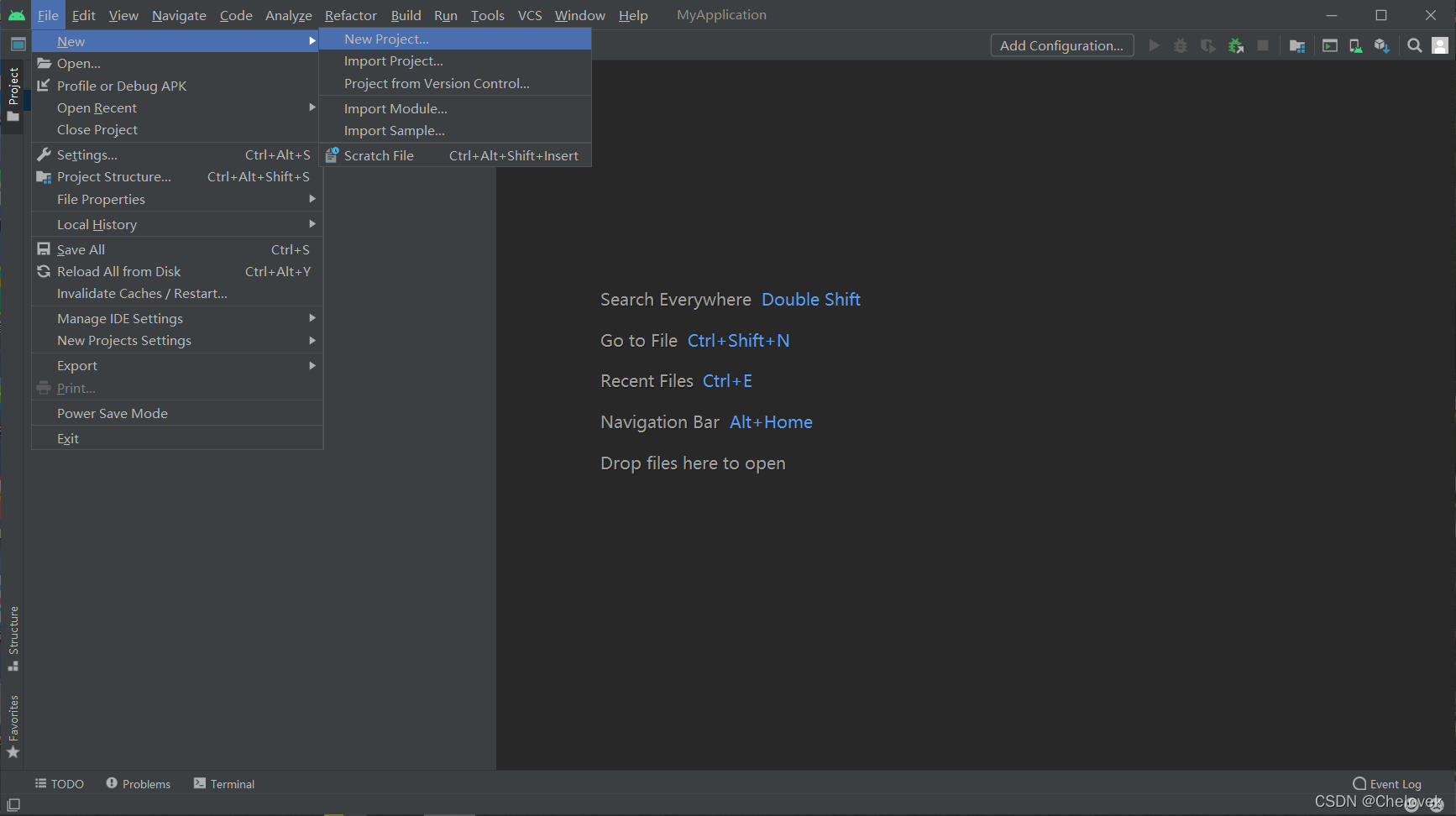1456x816 pixels.
Task: Expand the Open Recent submenu
Action: coord(176,107)
